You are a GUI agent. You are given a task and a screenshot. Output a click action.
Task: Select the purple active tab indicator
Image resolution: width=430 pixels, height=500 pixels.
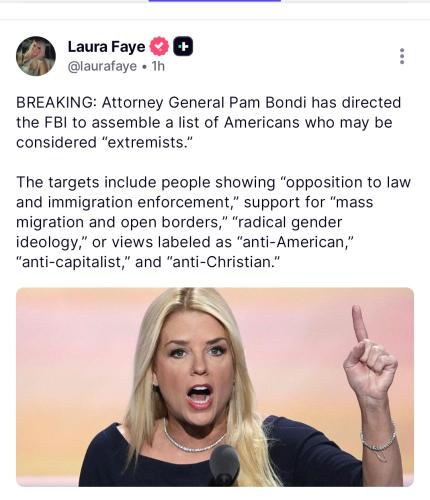[215, 1]
